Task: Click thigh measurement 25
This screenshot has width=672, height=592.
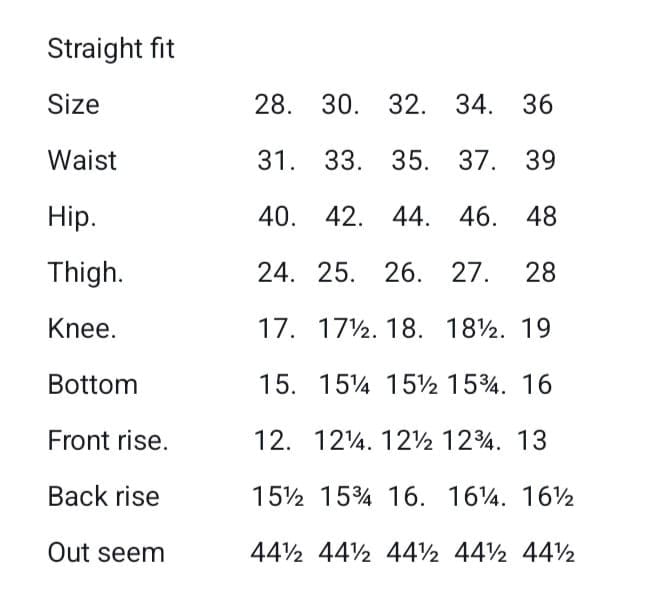Action: pyautogui.click(x=335, y=273)
